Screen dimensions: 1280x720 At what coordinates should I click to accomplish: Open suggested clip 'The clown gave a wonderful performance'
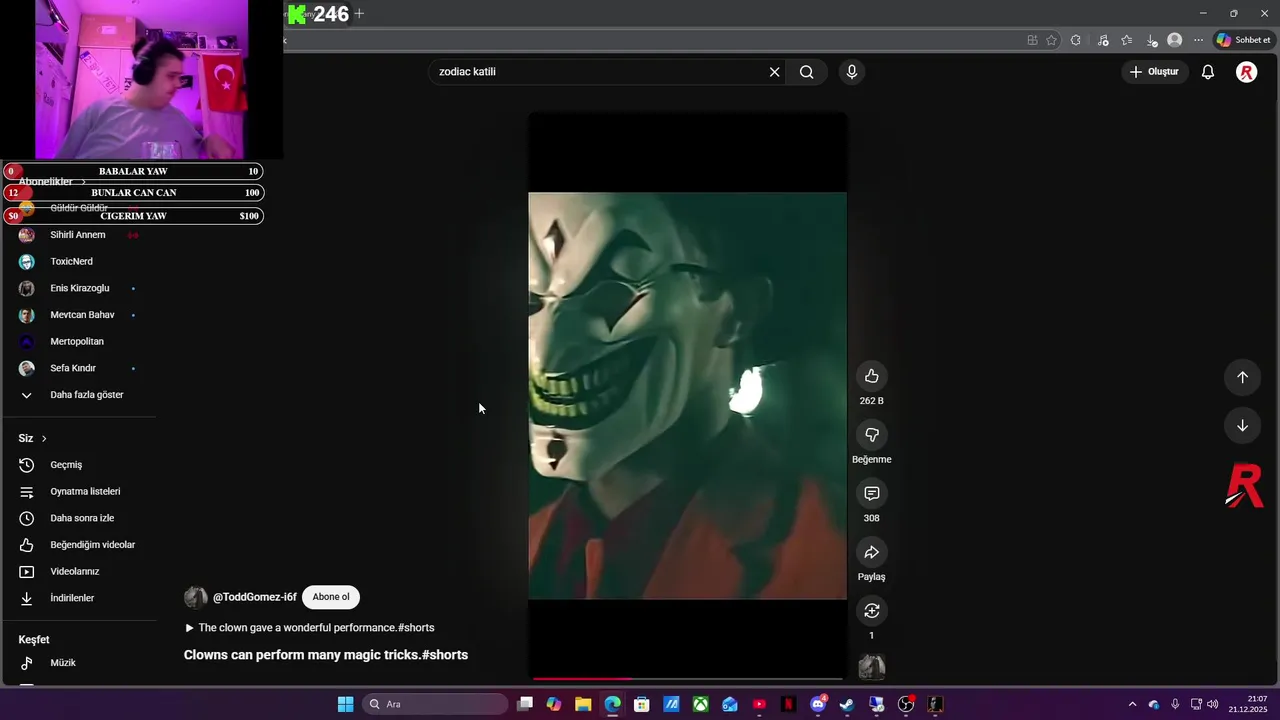pyautogui.click(x=310, y=628)
